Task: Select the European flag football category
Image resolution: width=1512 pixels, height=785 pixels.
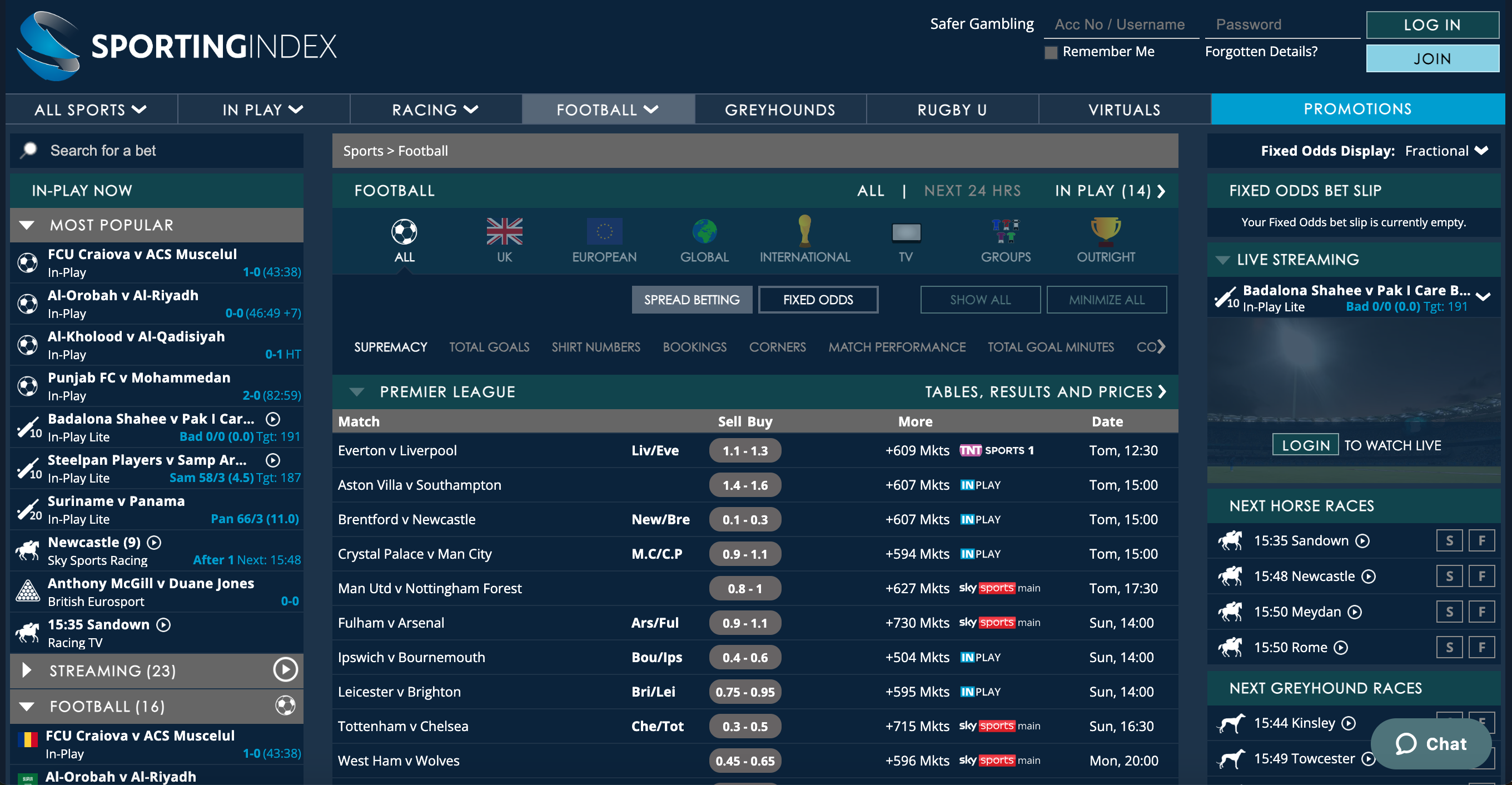Action: [x=604, y=231]
